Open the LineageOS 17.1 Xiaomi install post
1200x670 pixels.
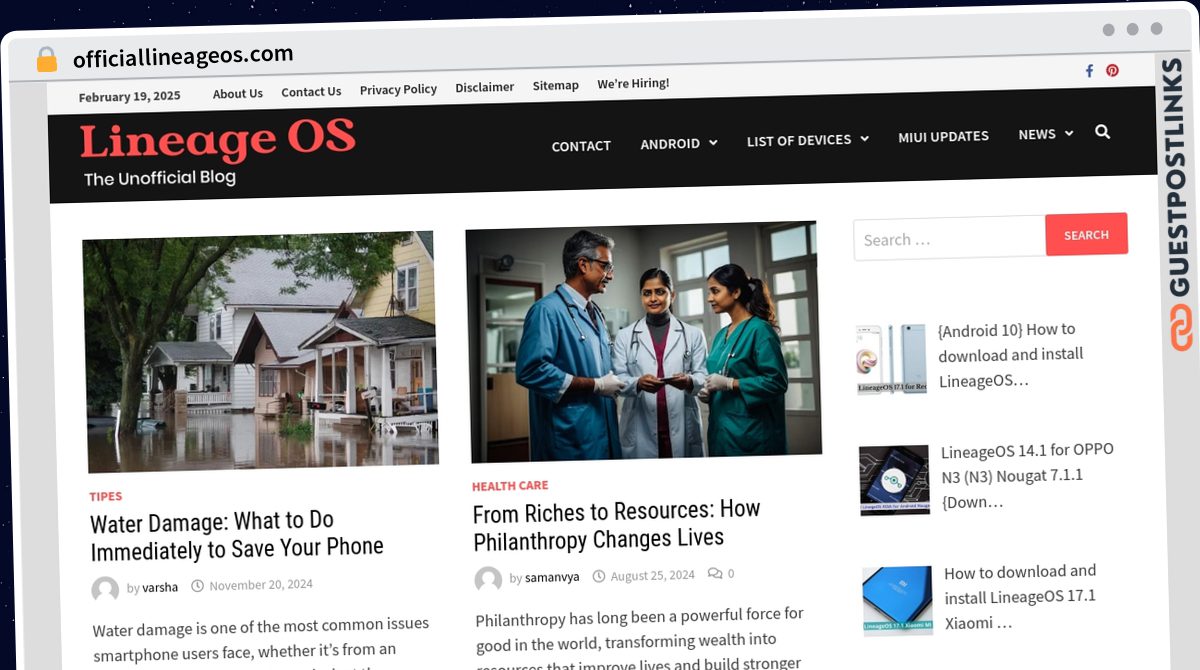(1020, 597)
